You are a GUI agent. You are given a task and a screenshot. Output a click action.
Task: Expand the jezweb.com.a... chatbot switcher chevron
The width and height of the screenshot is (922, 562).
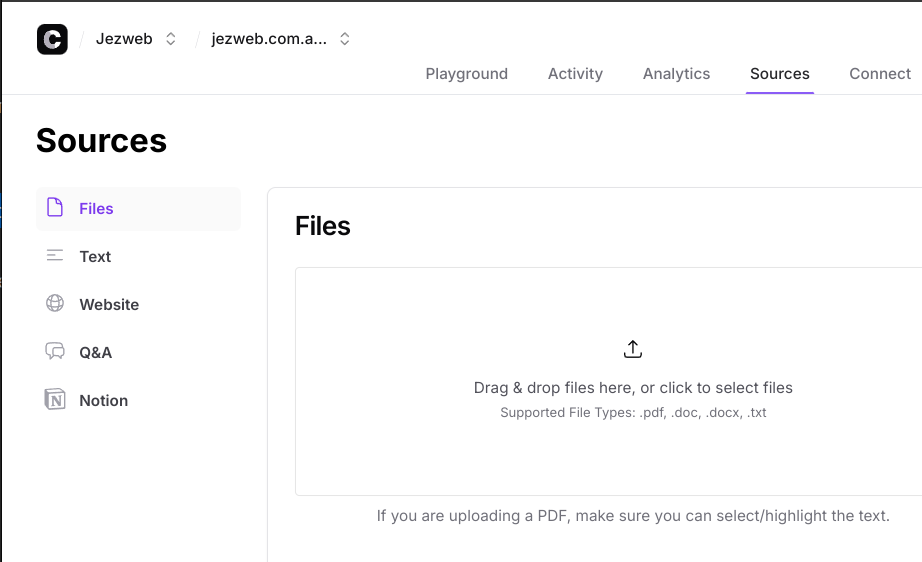345,39
